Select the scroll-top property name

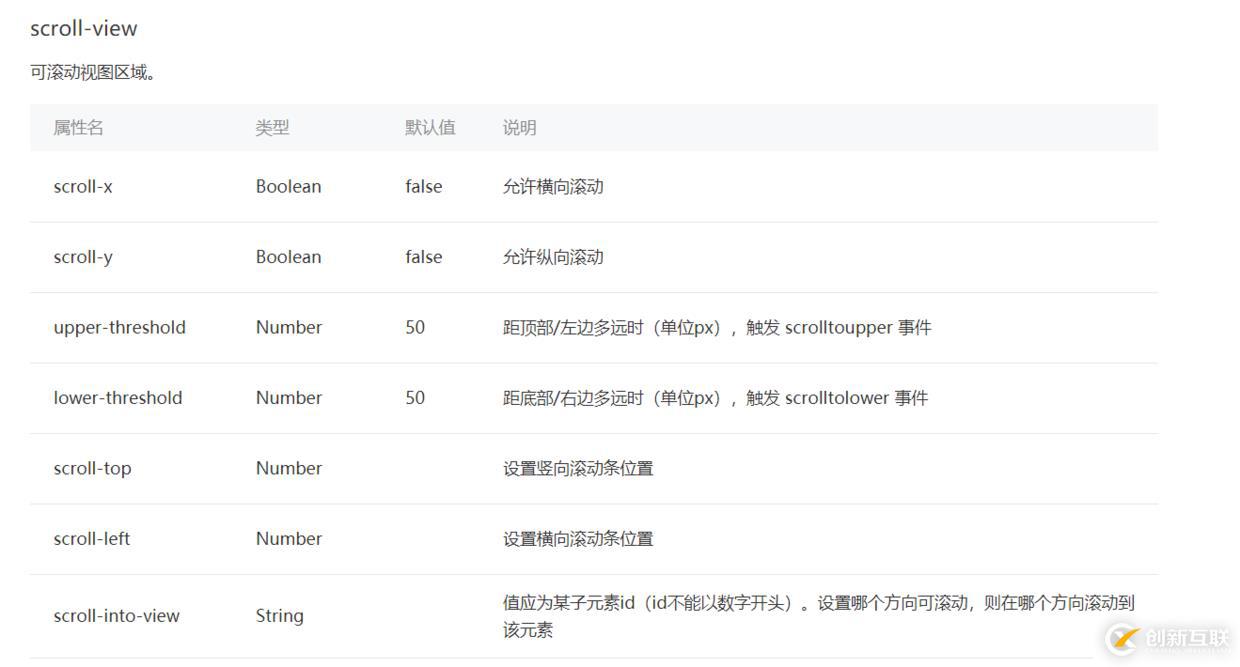click(x=92, y=468)
